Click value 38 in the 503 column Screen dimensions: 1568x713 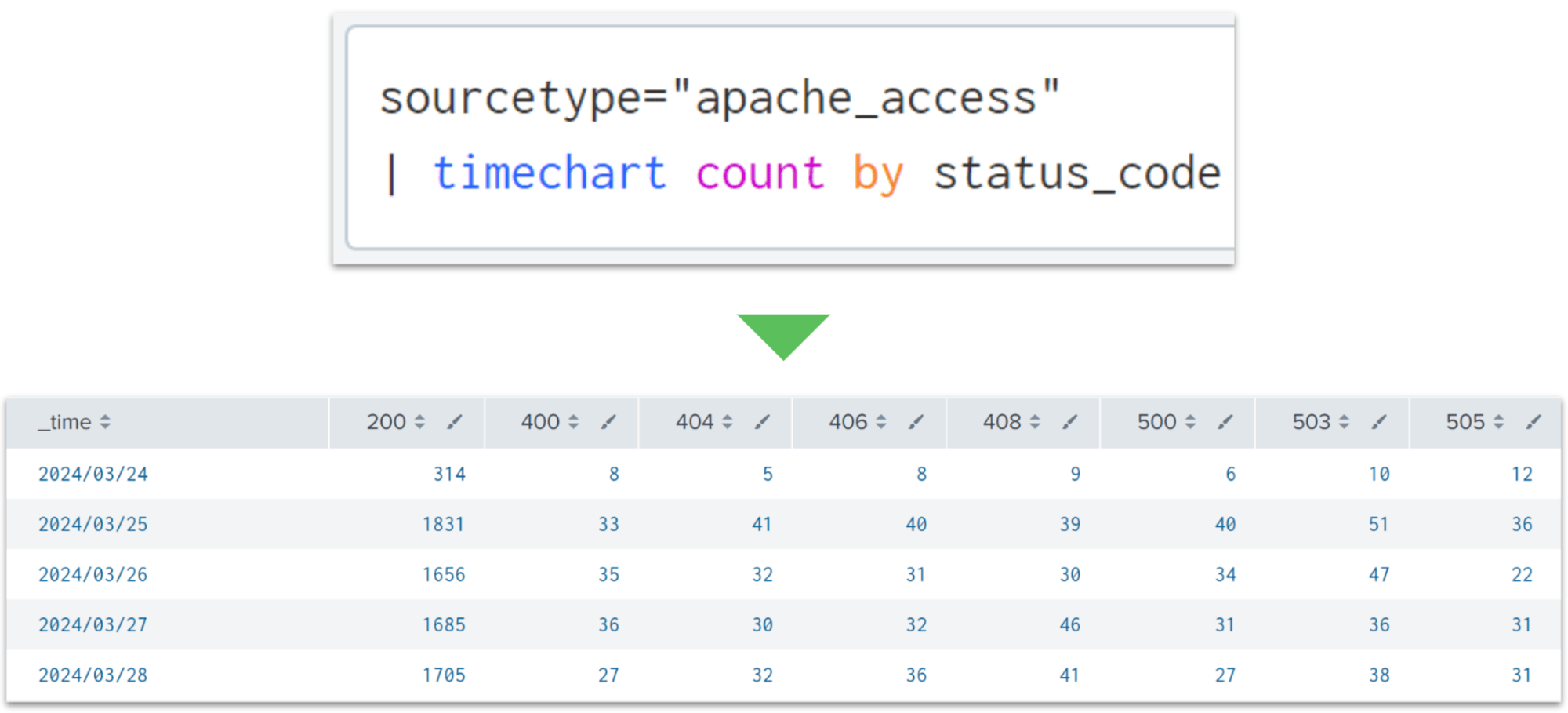tap(1379, 675)
